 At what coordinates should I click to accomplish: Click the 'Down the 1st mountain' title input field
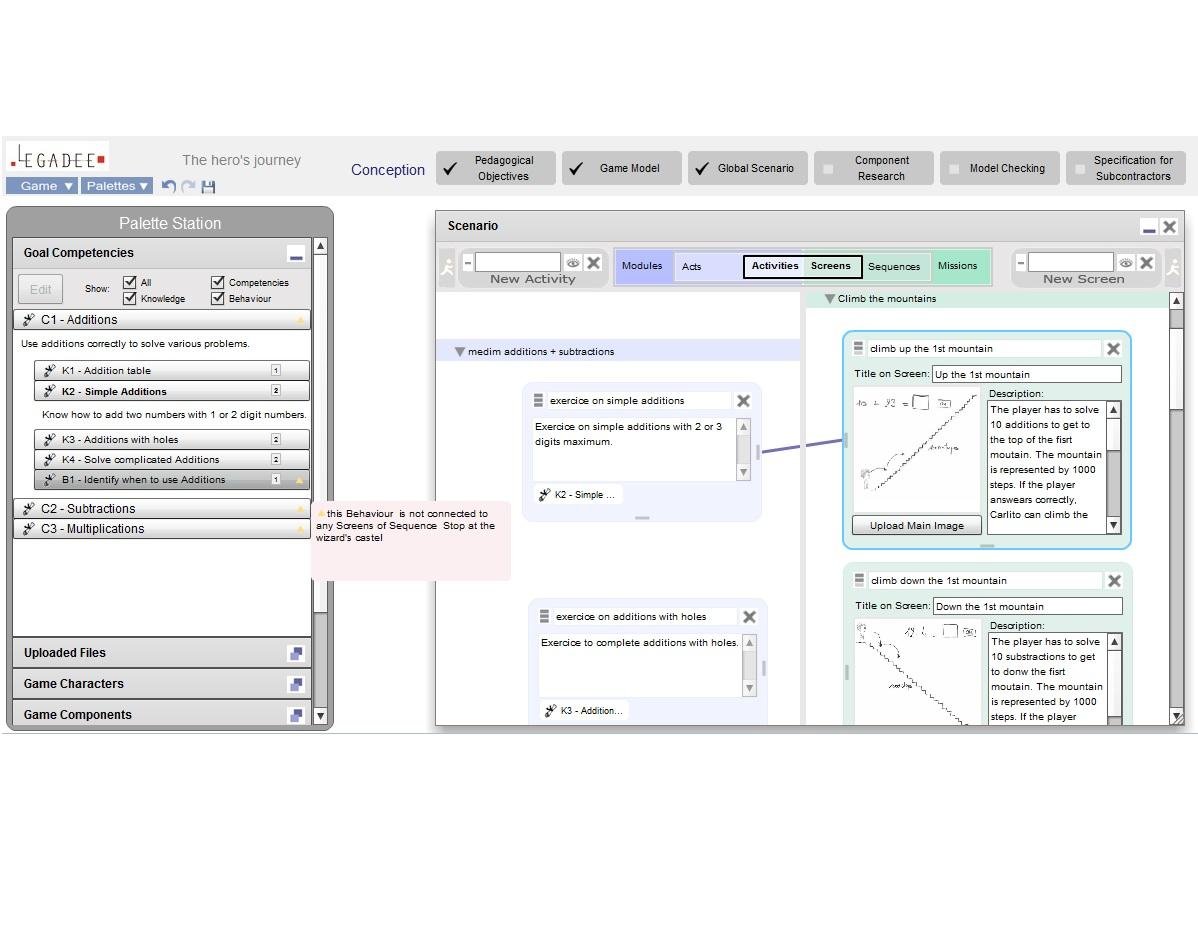click(1027, 606)
